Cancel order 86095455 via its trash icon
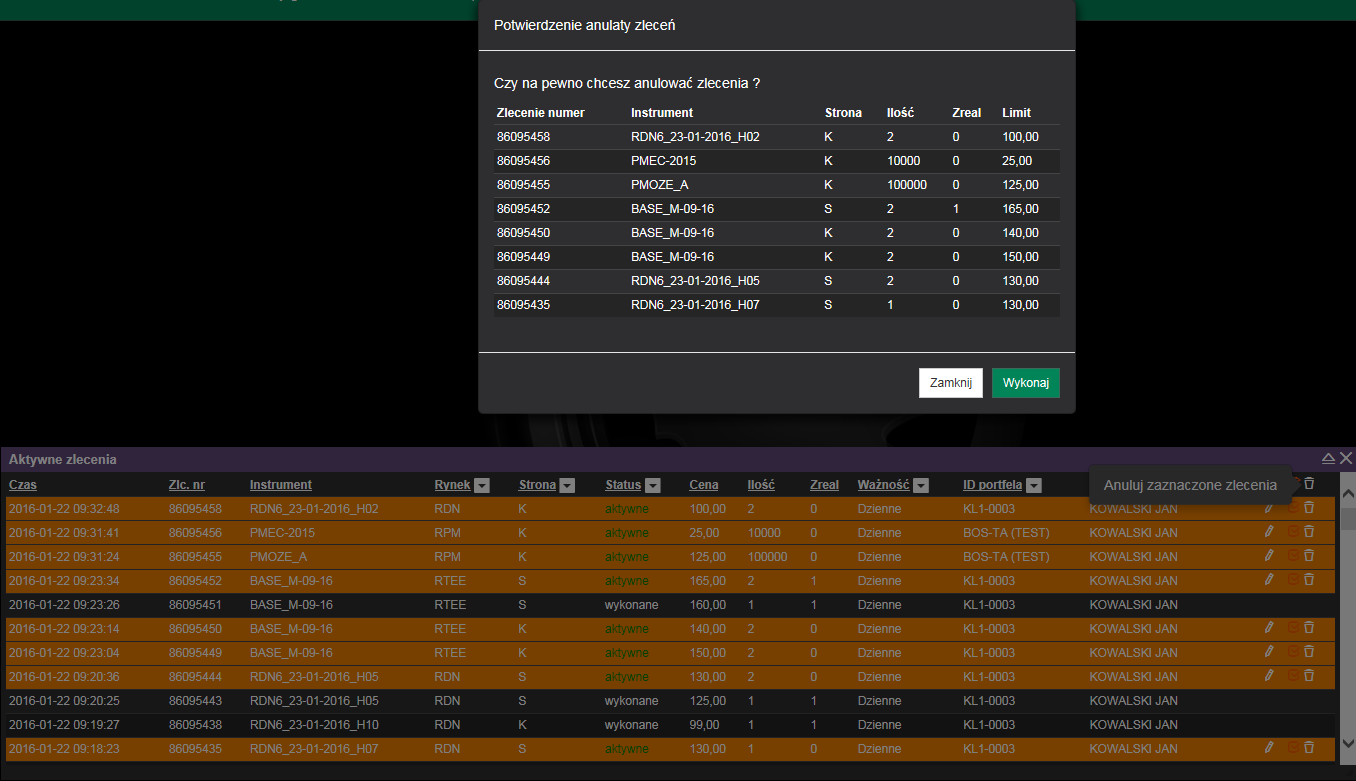Viewport: 1356px width, 781px height. click(1309, 555)
